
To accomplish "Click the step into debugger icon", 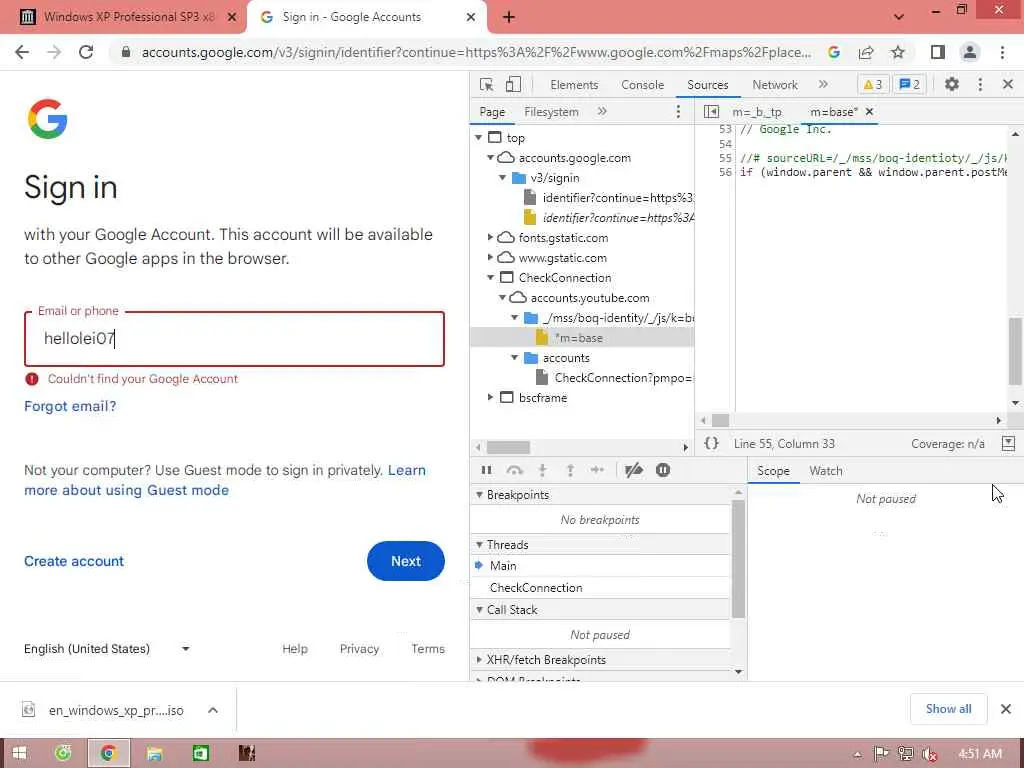I will 542,470.
